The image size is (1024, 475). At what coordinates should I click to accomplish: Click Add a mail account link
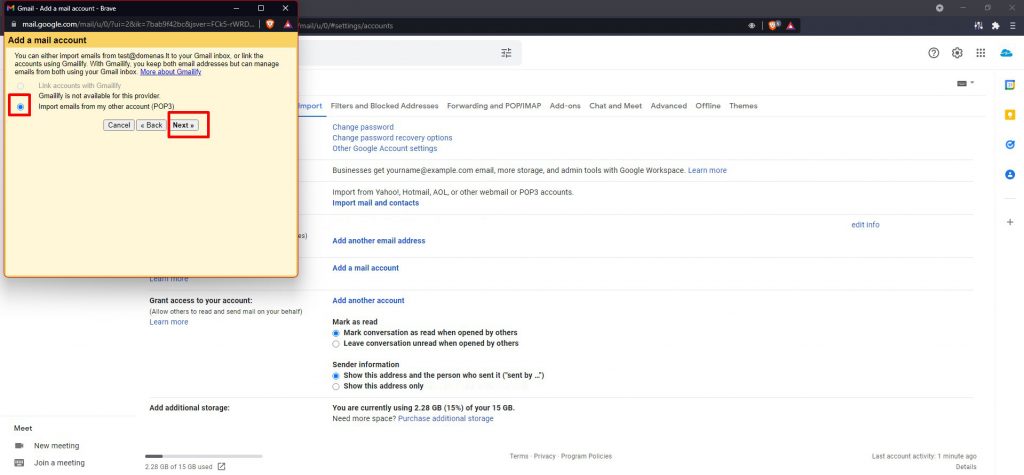pos(366,268)
